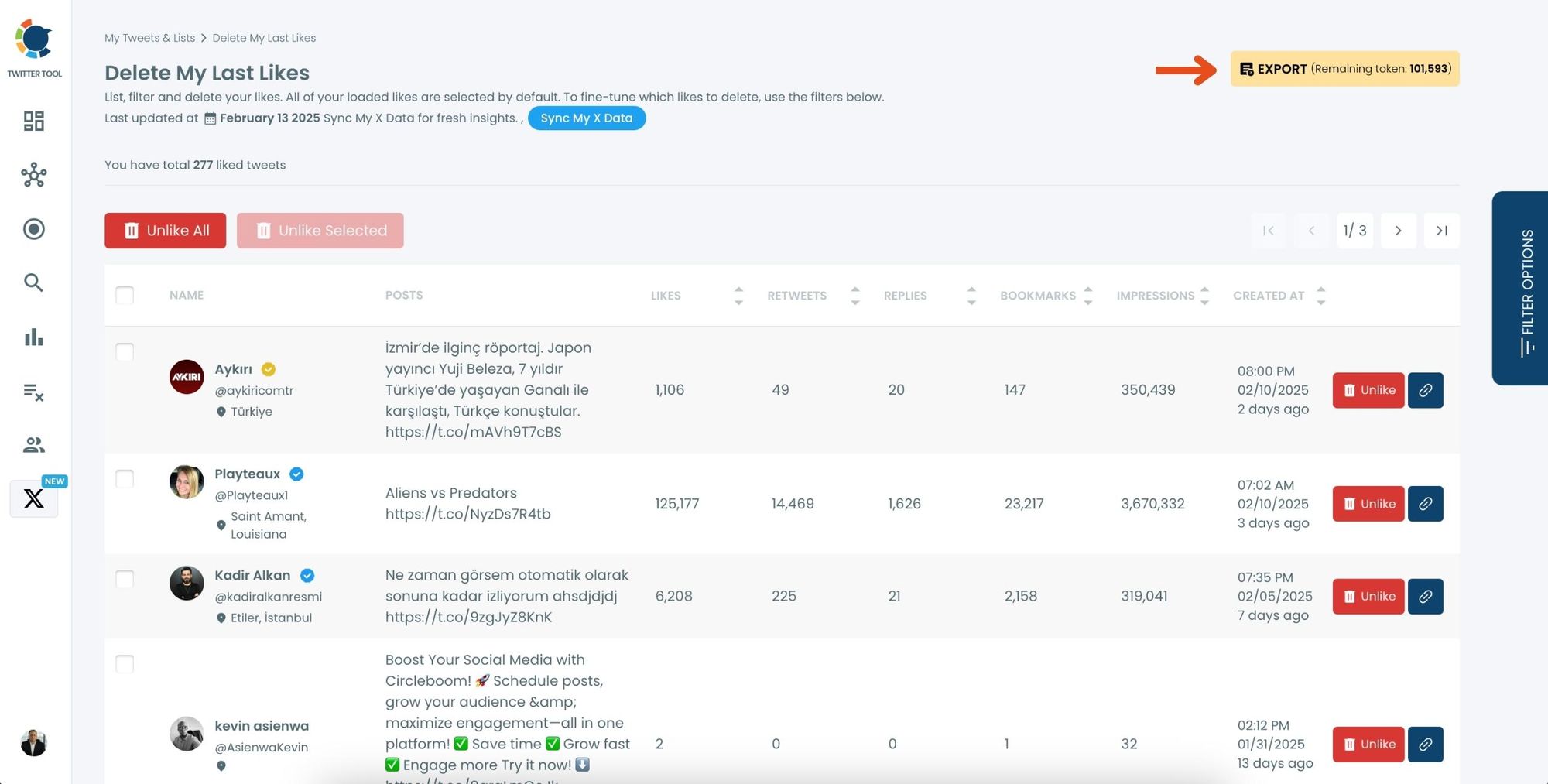The width and height of the screenshot is (1548, 784).
Task: Open kevin asienwa's profile avatar
Action: tap(187, 734)
